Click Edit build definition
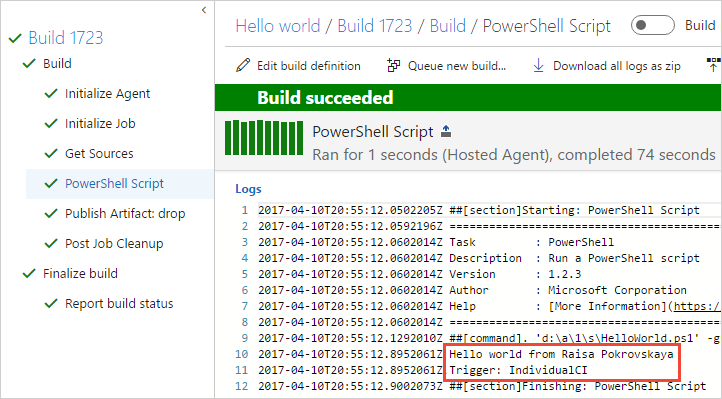Image resolution: width=722 pixels, height=399 pixels. pyautogui.click(x=309, y=66)
